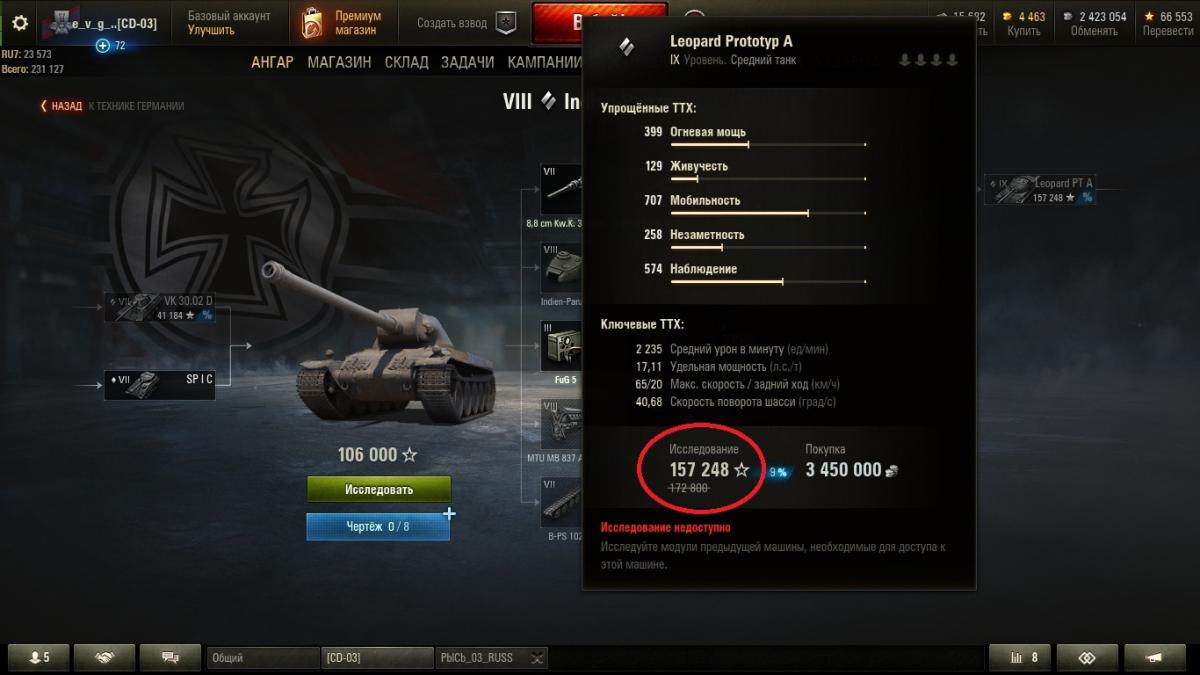Open the notifications megaphone icon
This screenshot has height=675, width=1200.
(x=1155, y=657)
